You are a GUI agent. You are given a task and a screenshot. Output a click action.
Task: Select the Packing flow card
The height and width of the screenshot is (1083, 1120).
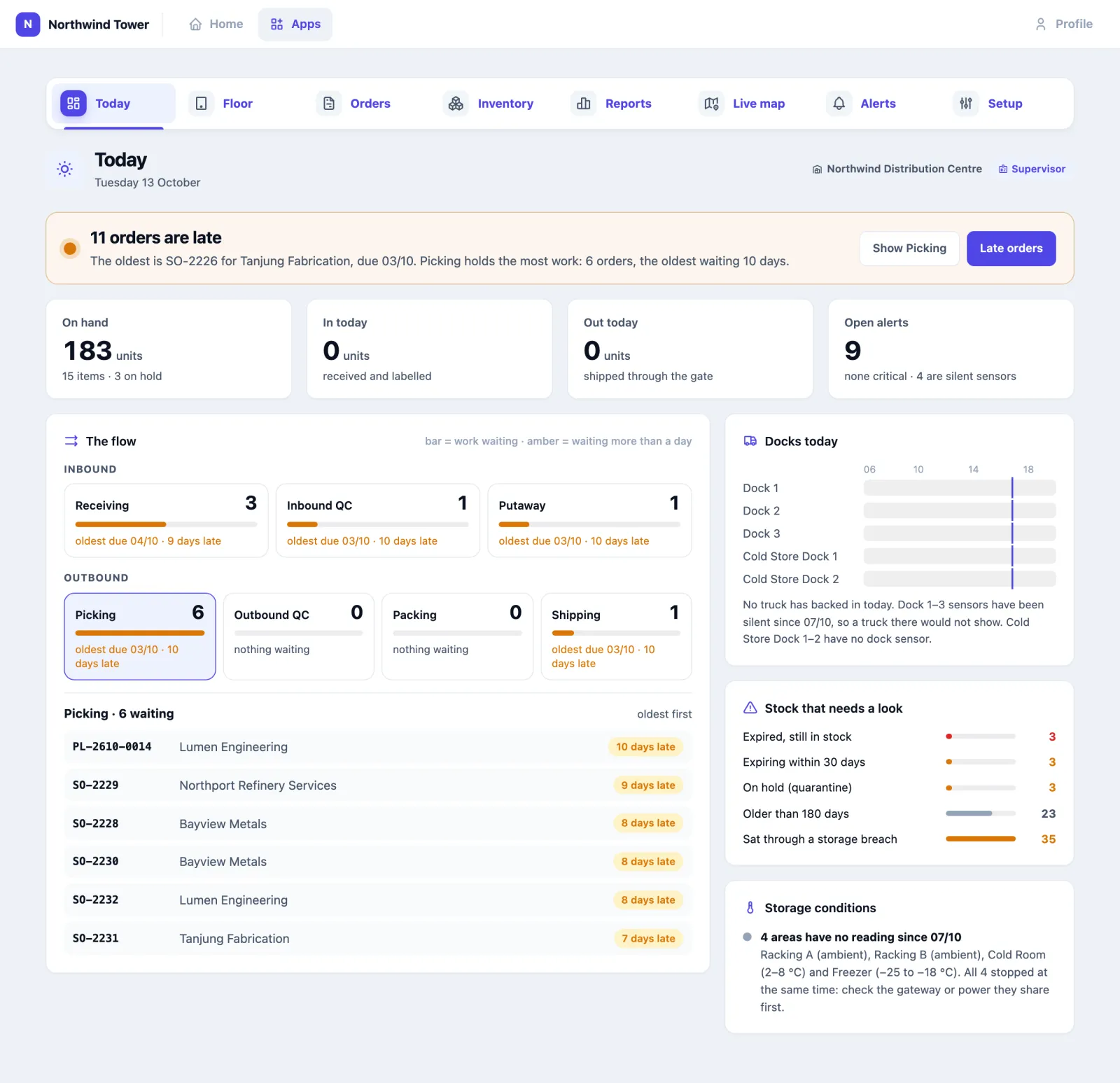coord(457,636)
